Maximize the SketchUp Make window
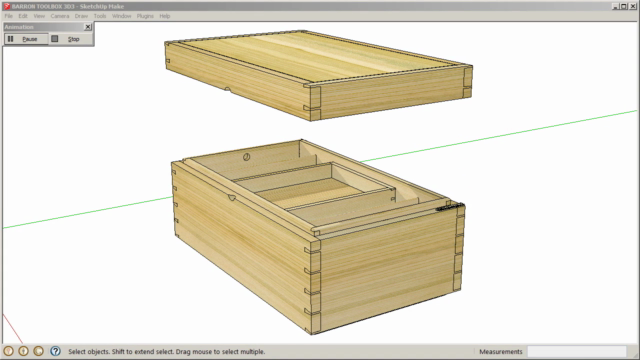This screenshot has width=640, height=360. [x=624, y=6]
